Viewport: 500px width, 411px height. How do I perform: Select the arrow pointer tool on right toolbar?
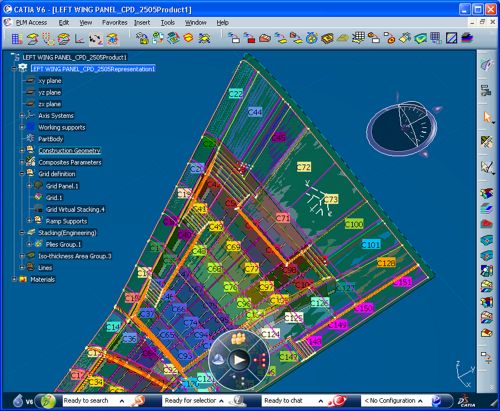coord(487,117)
